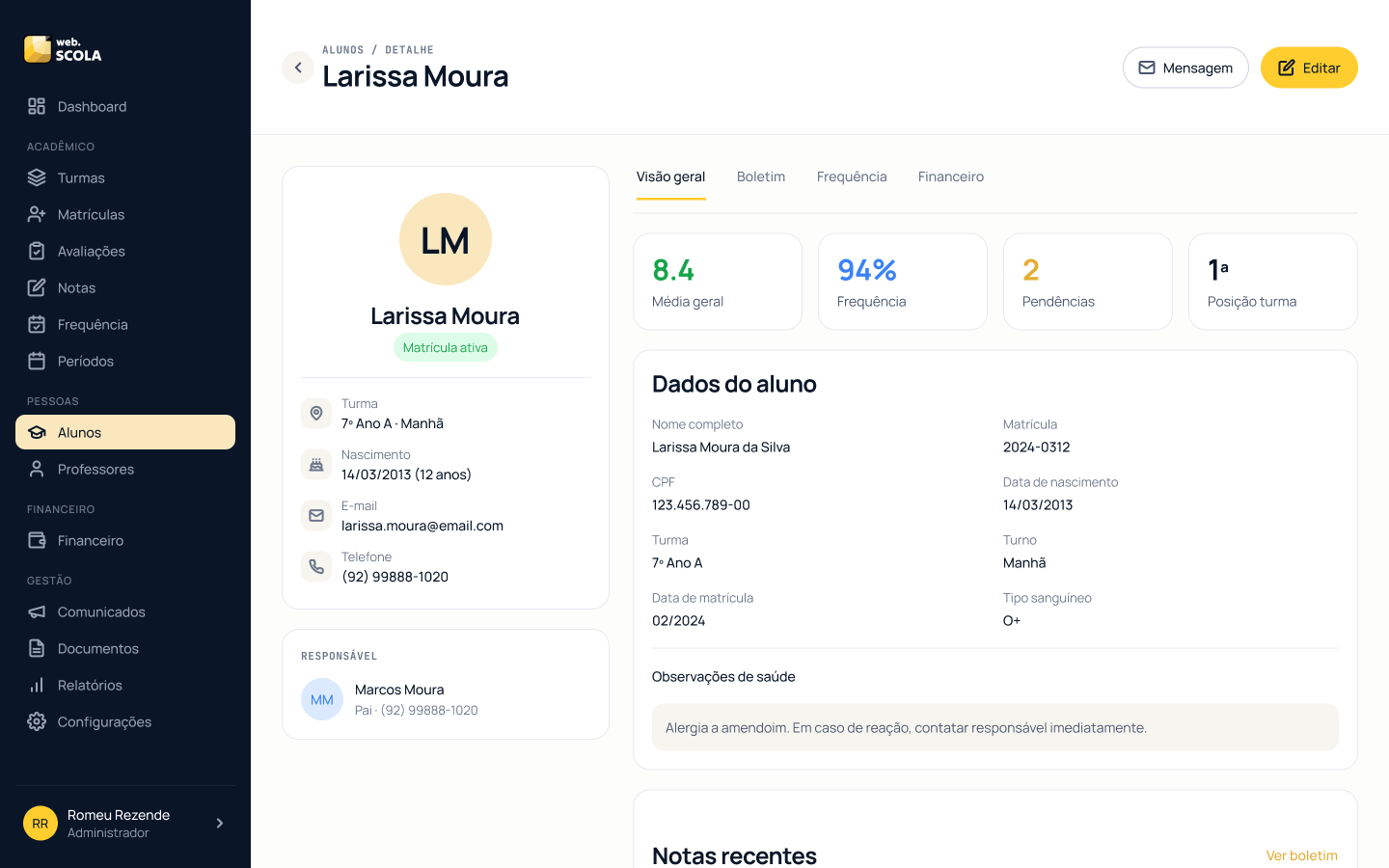Click the 1ª Posição turma card
The width and height of the screenshot is (1389, 868).
tap(1273, 282)
